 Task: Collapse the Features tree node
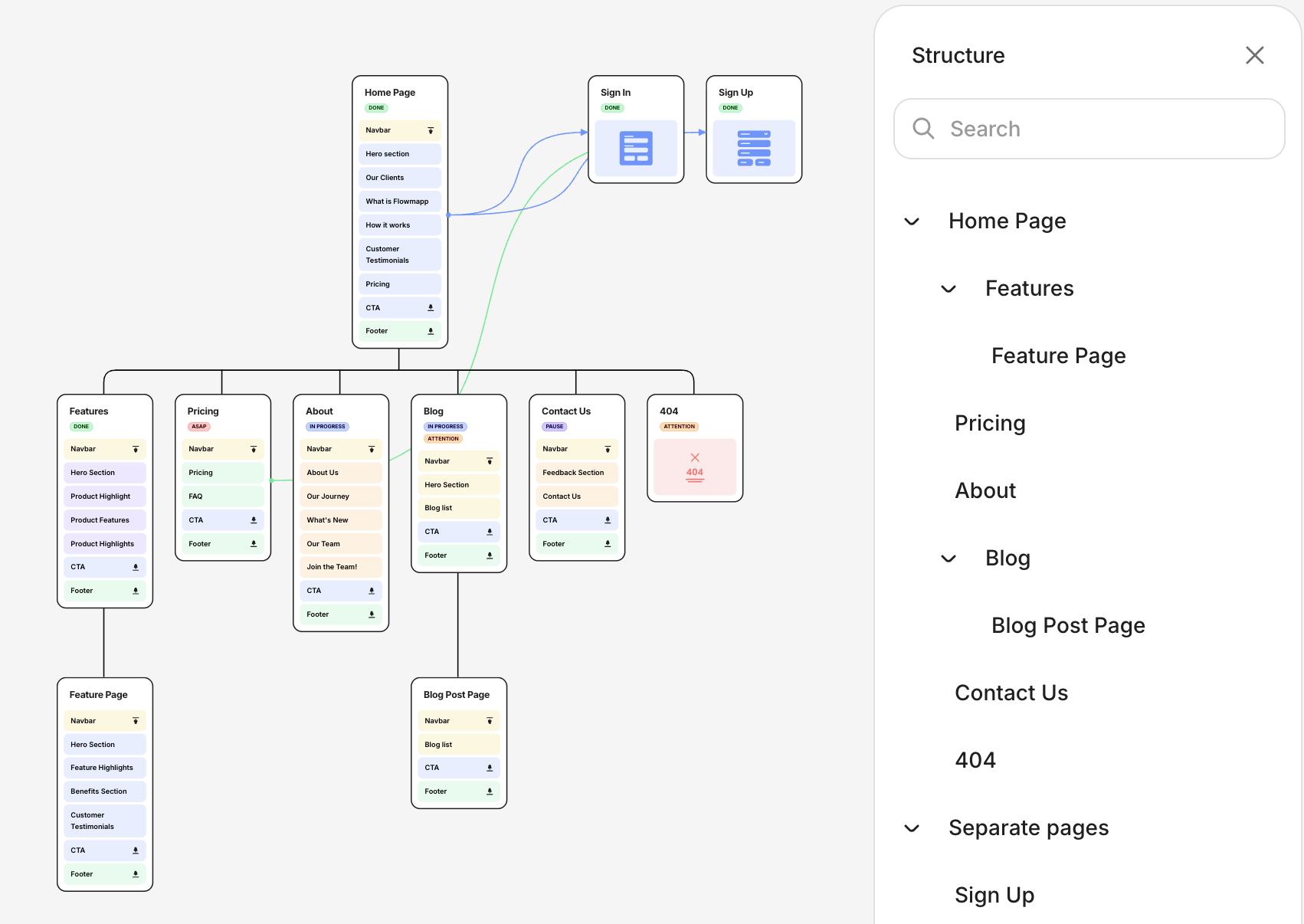coord(949,290)
